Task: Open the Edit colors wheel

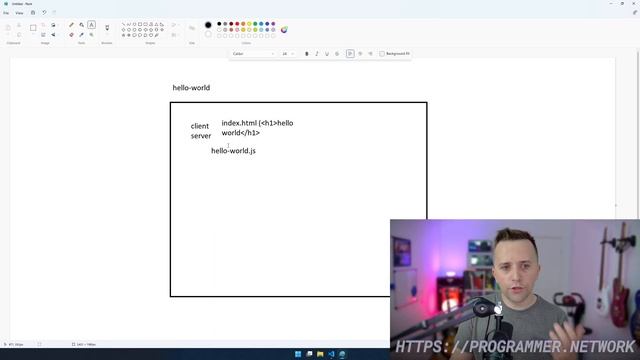Action: (x=284, y=29)
